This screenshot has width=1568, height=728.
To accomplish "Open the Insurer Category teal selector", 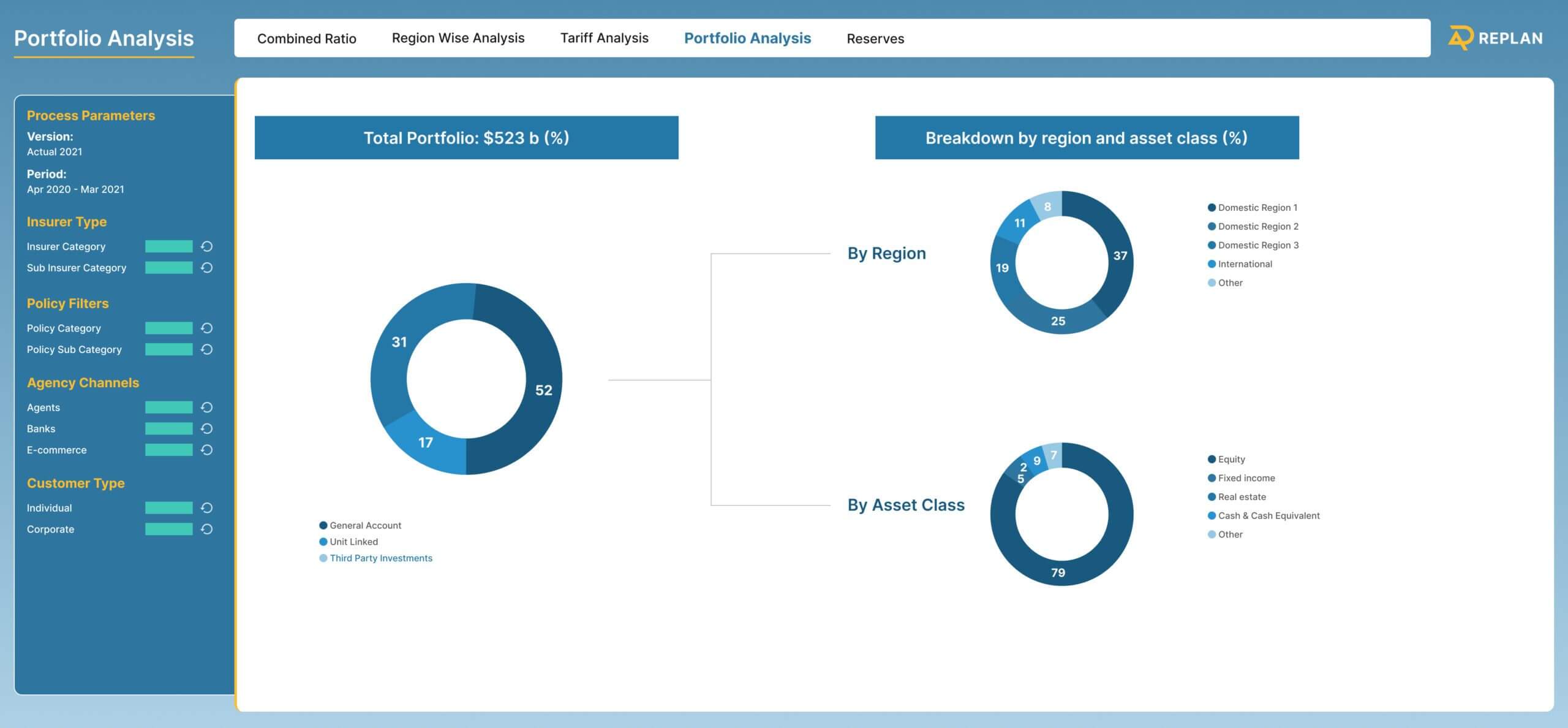I will pyautogui.click(x=168, y=246).
